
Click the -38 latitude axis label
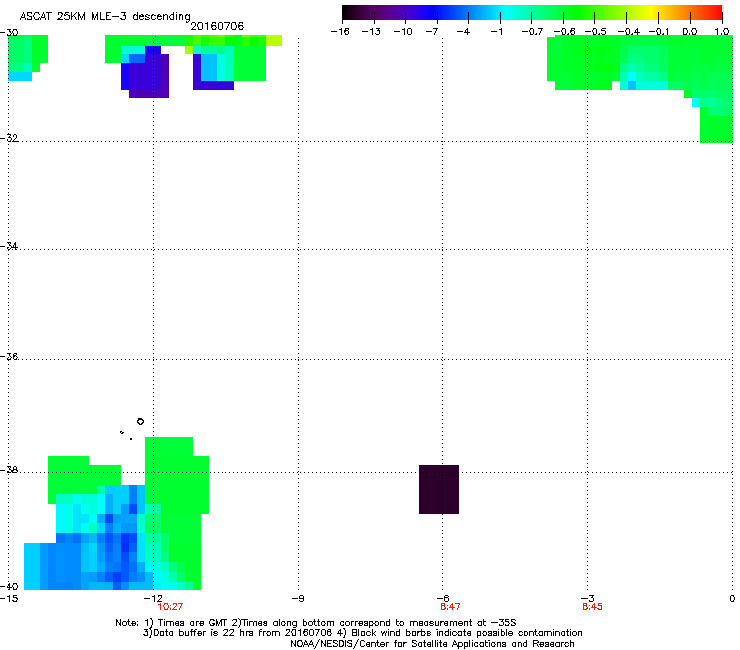tap(9, 470)
